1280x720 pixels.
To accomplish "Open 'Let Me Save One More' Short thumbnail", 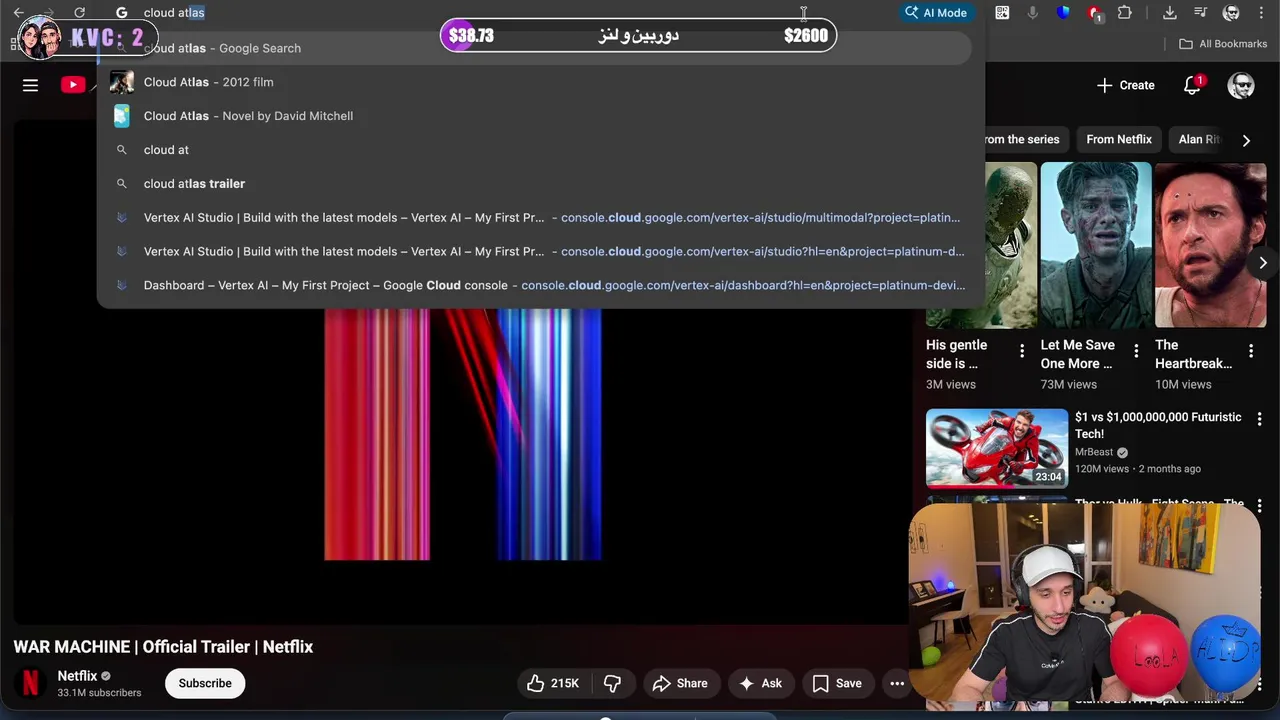I will pyautogui.click(x=1096, y=245).
